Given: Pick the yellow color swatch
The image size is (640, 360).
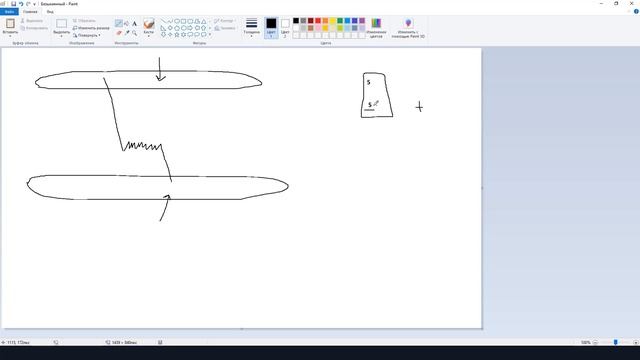Looking at the screenshot, I should pyautogui.click(x=333, y=21).
